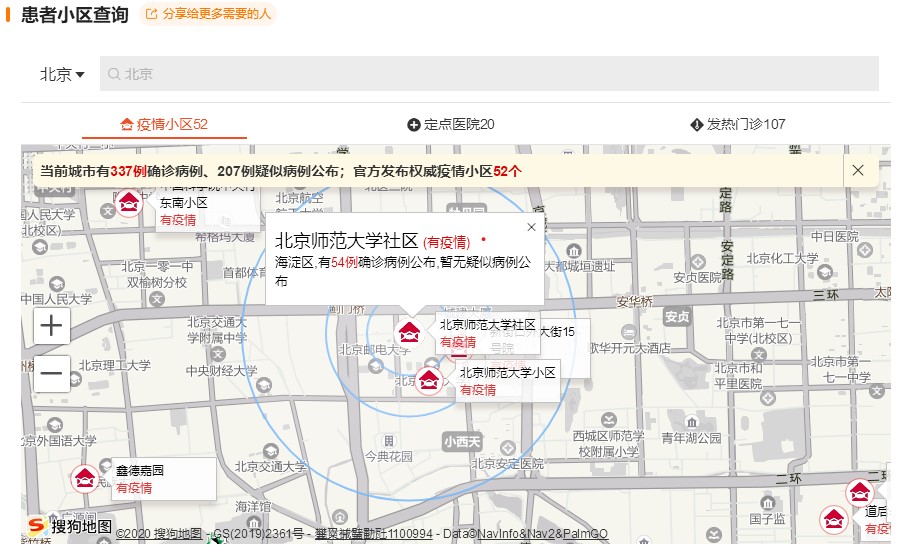Click the 北京师范大学社区 outbreak marker icon
Screen dimensions: 910x556
point(409,333)
